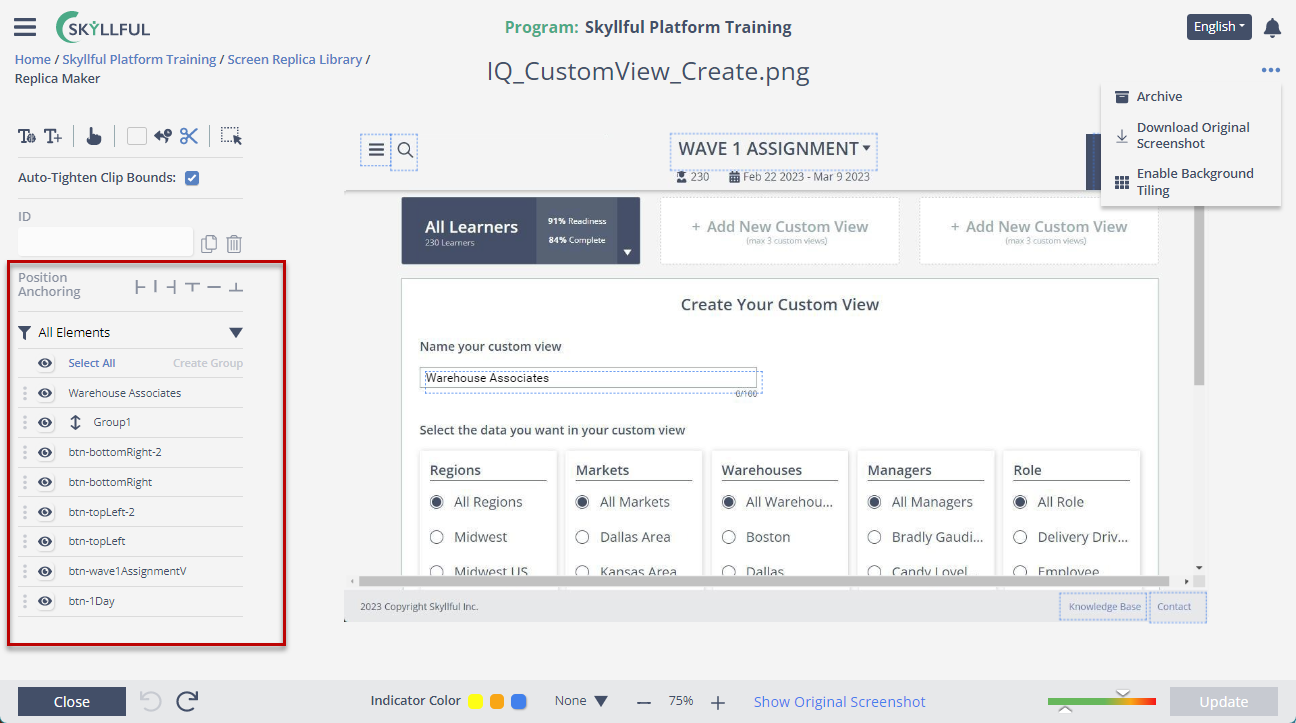This screenshot has width=1296, height=723.
Task: Toggle visibility of btn-bottomRight
Action: click(x=45, y=482)
